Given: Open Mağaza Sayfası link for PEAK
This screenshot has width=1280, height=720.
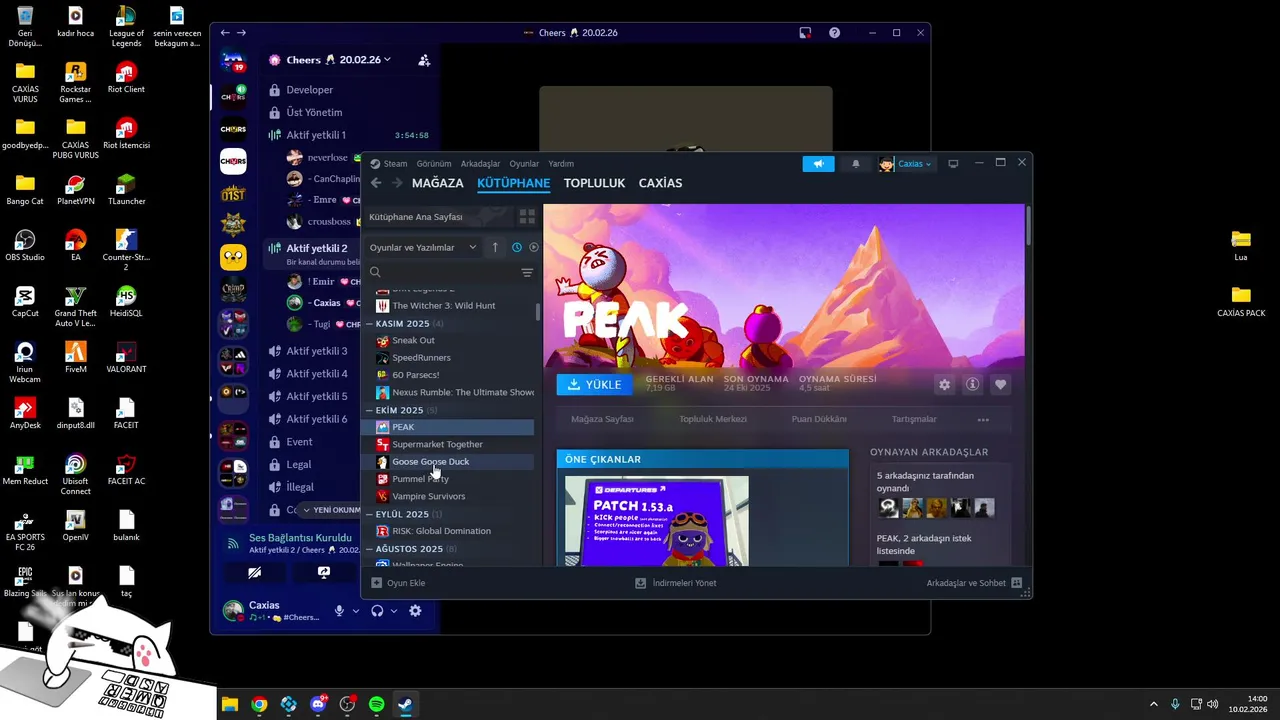Looking at the screenshot, I should [602, 419].
